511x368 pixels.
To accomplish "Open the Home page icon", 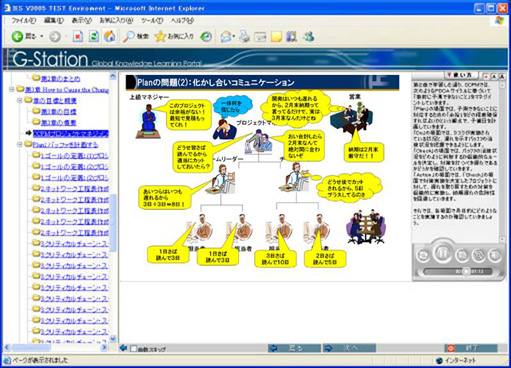I will pos(110,36).
